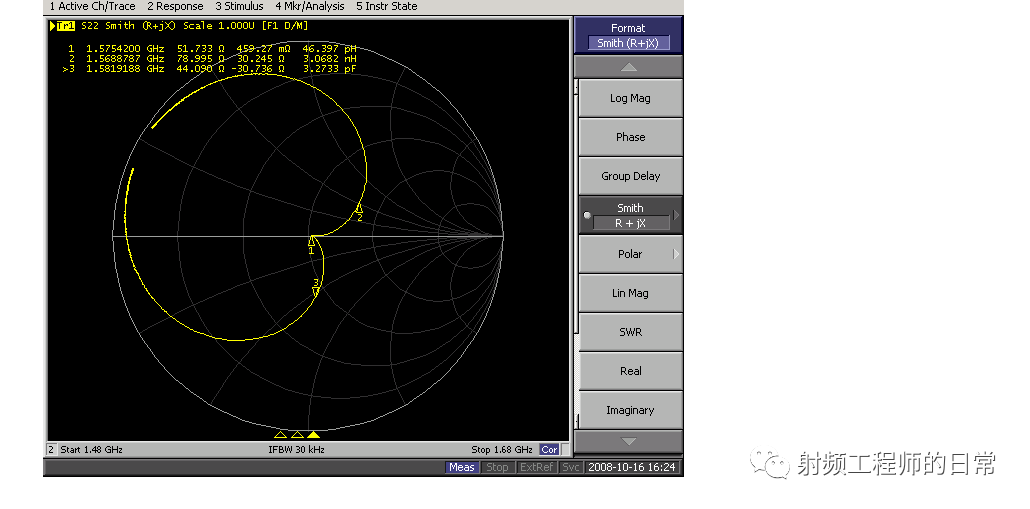Screen dimensions: 1030x509
Task: Select Real format
Action: tap(630, 371)
